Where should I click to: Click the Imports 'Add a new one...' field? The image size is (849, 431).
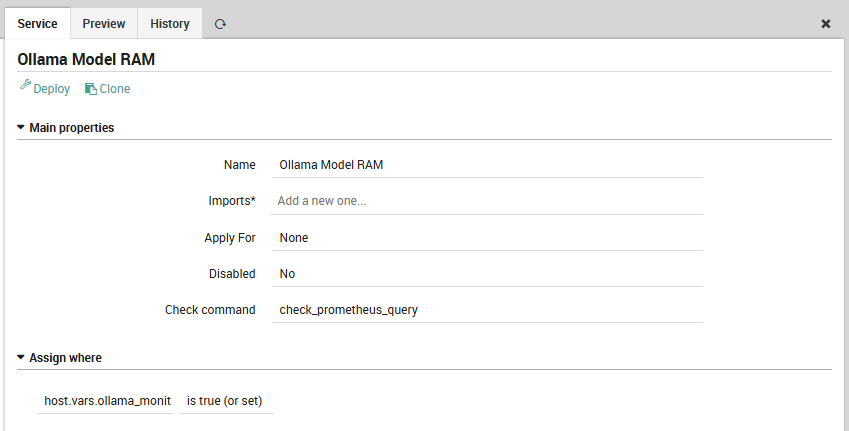pyautogui.click(x=487, y=201)
